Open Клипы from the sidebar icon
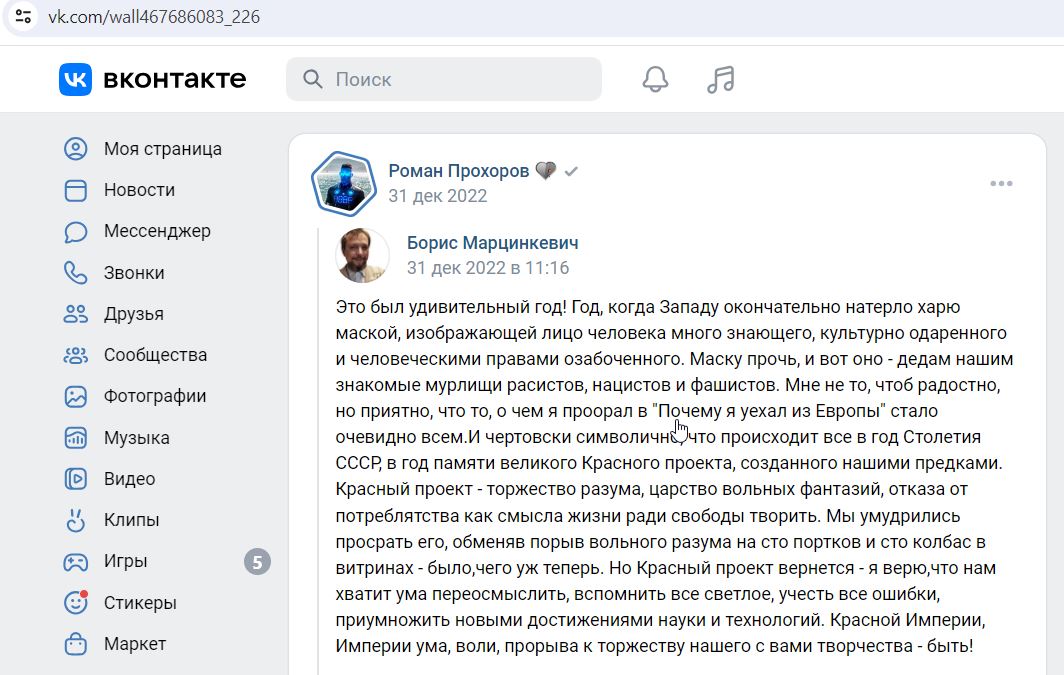1064x675 pixels. pos(75,520)
